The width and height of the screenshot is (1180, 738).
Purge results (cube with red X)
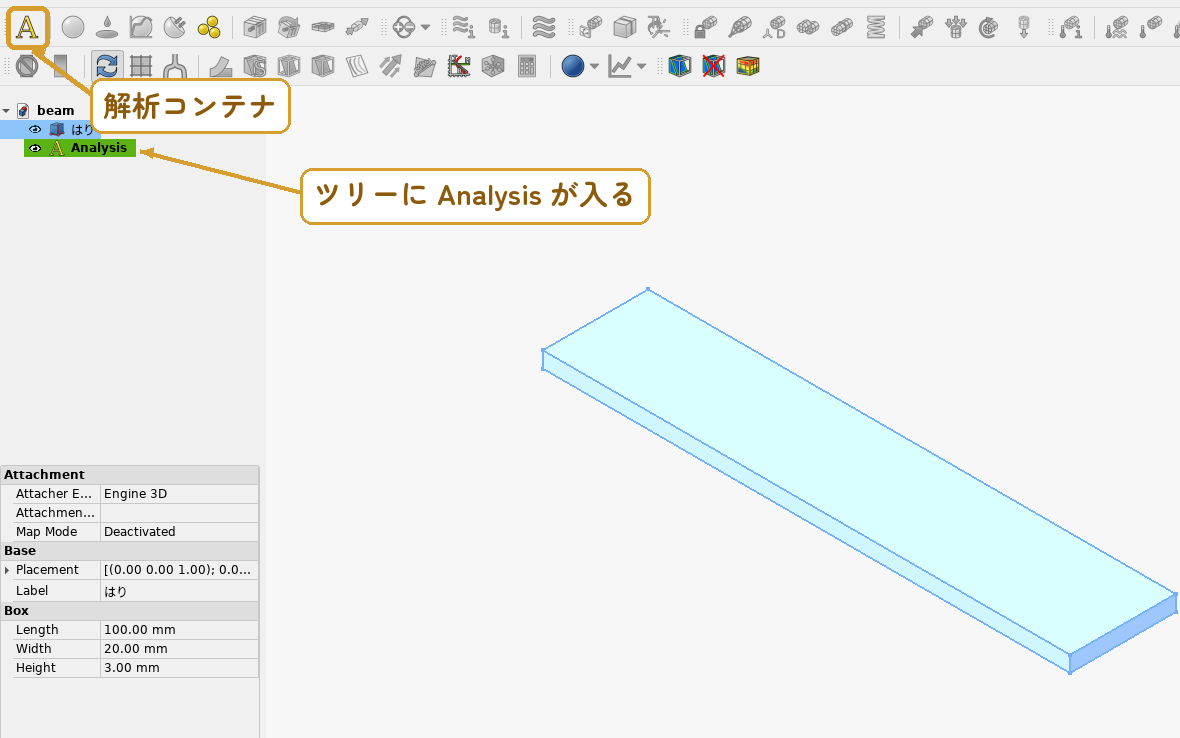(713, 66)
